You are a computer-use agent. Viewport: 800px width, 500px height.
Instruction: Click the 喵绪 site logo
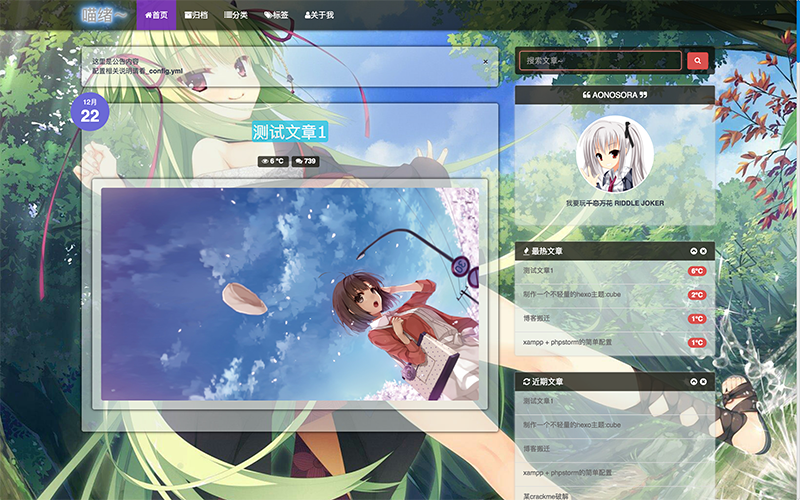[x=103, y=15]
